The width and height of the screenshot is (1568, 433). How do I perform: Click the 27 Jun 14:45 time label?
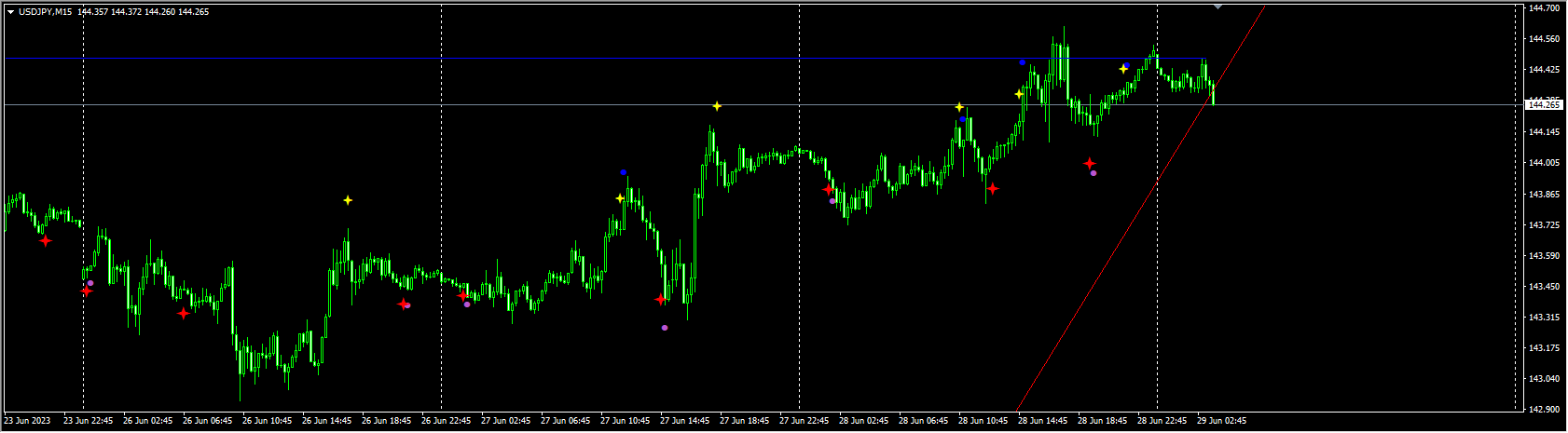point(685,421)
